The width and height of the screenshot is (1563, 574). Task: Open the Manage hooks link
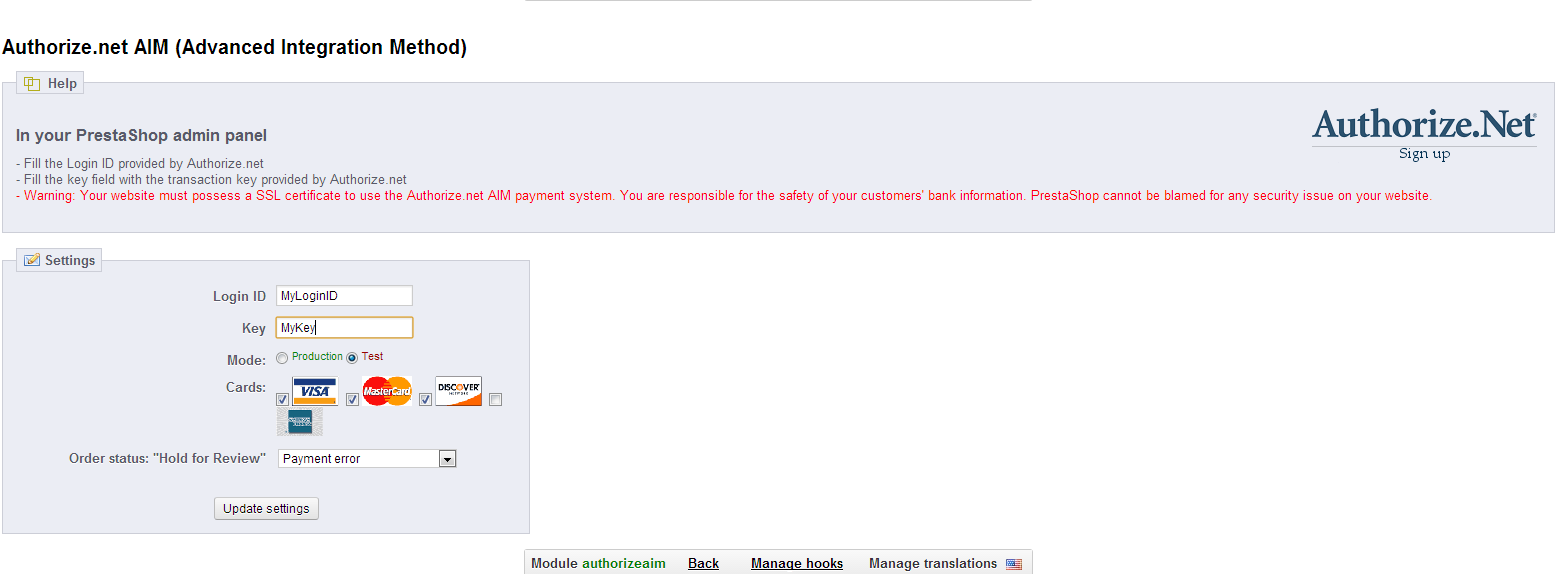click(797, 564)
